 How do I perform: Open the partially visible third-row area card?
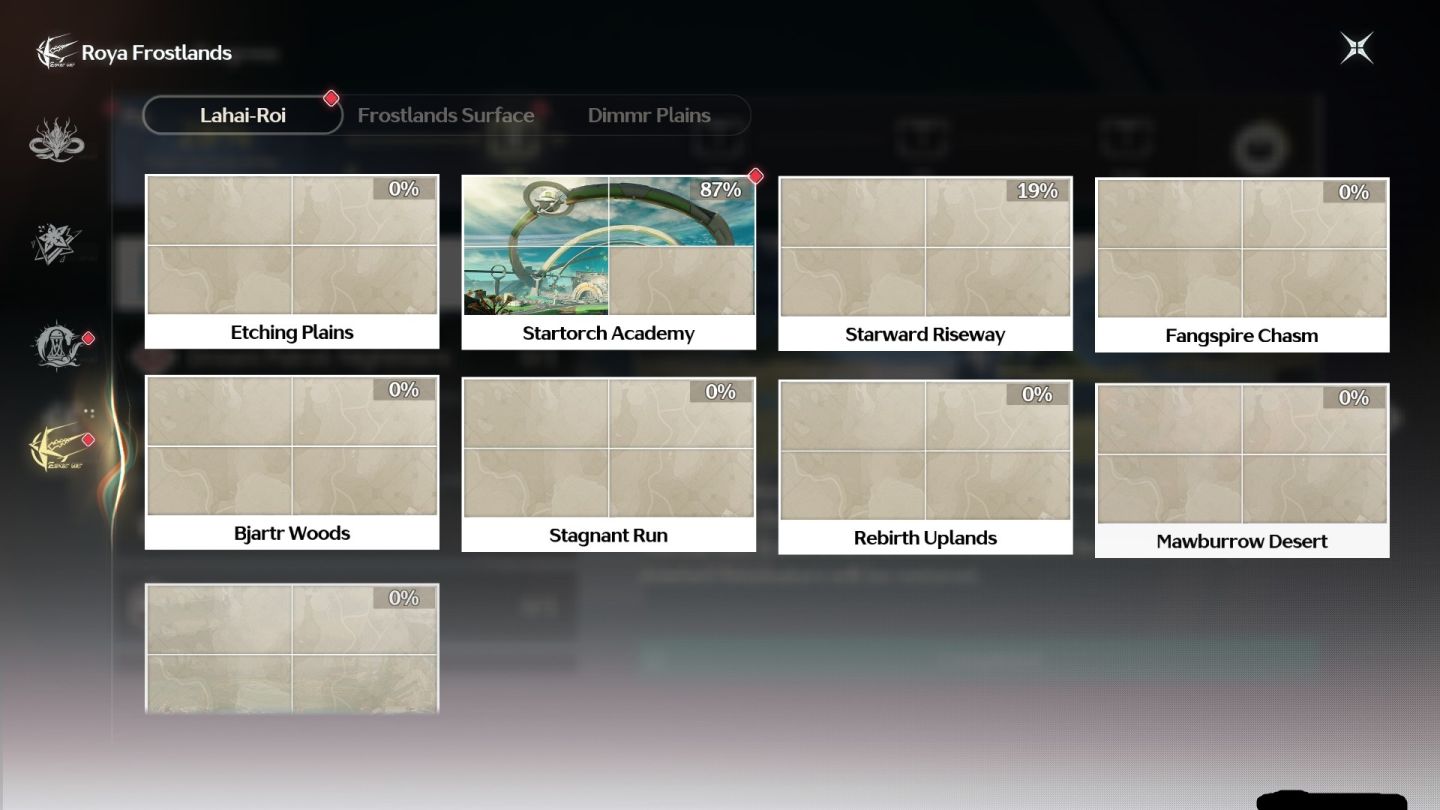coord(292,648)
